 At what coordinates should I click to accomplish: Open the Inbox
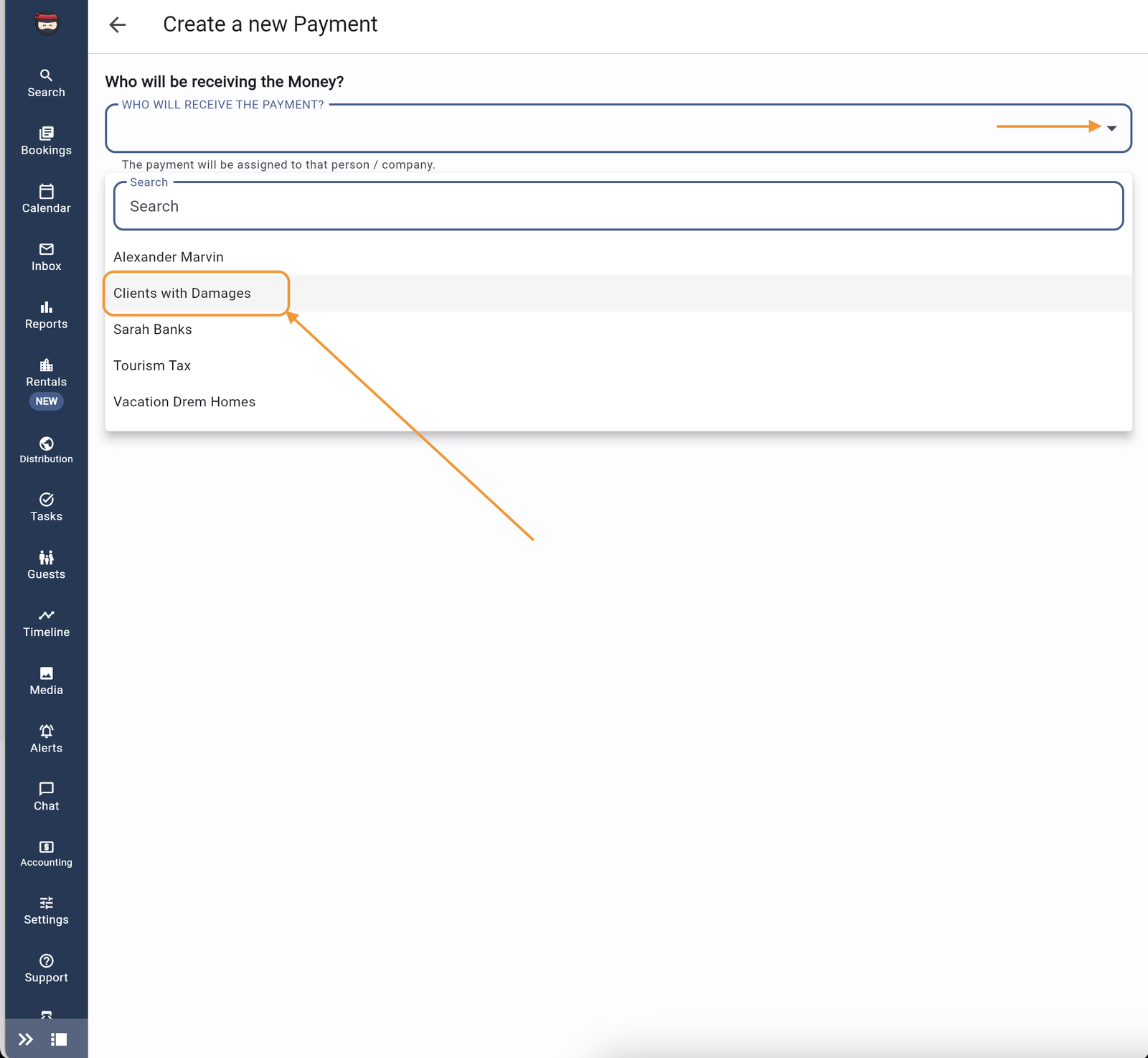click(x=46, y=257)
